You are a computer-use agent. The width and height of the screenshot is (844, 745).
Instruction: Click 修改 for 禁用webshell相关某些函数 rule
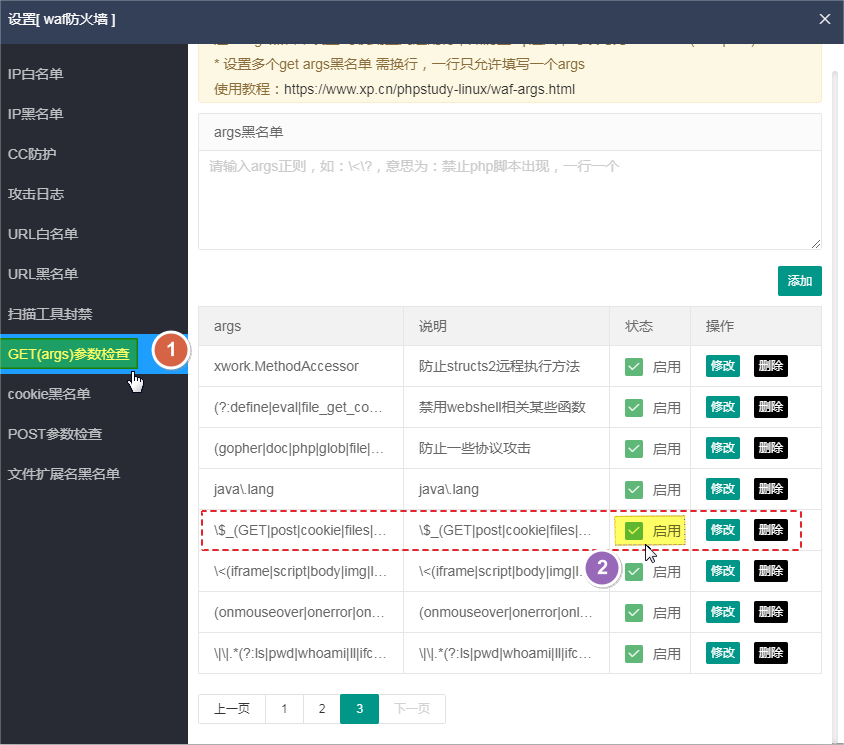tap(722, 407)
